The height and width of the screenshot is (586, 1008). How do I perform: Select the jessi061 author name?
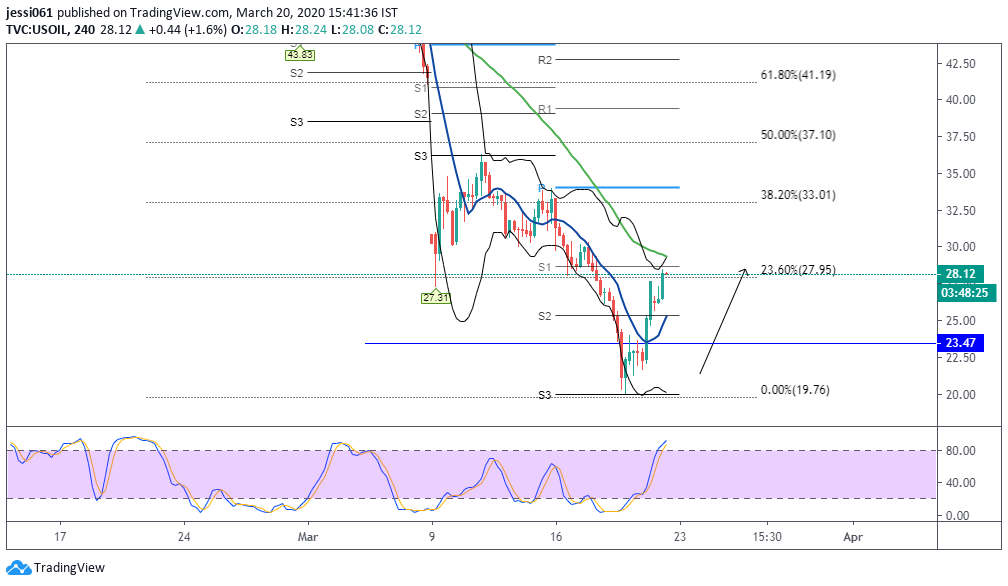tap(30, 12)
